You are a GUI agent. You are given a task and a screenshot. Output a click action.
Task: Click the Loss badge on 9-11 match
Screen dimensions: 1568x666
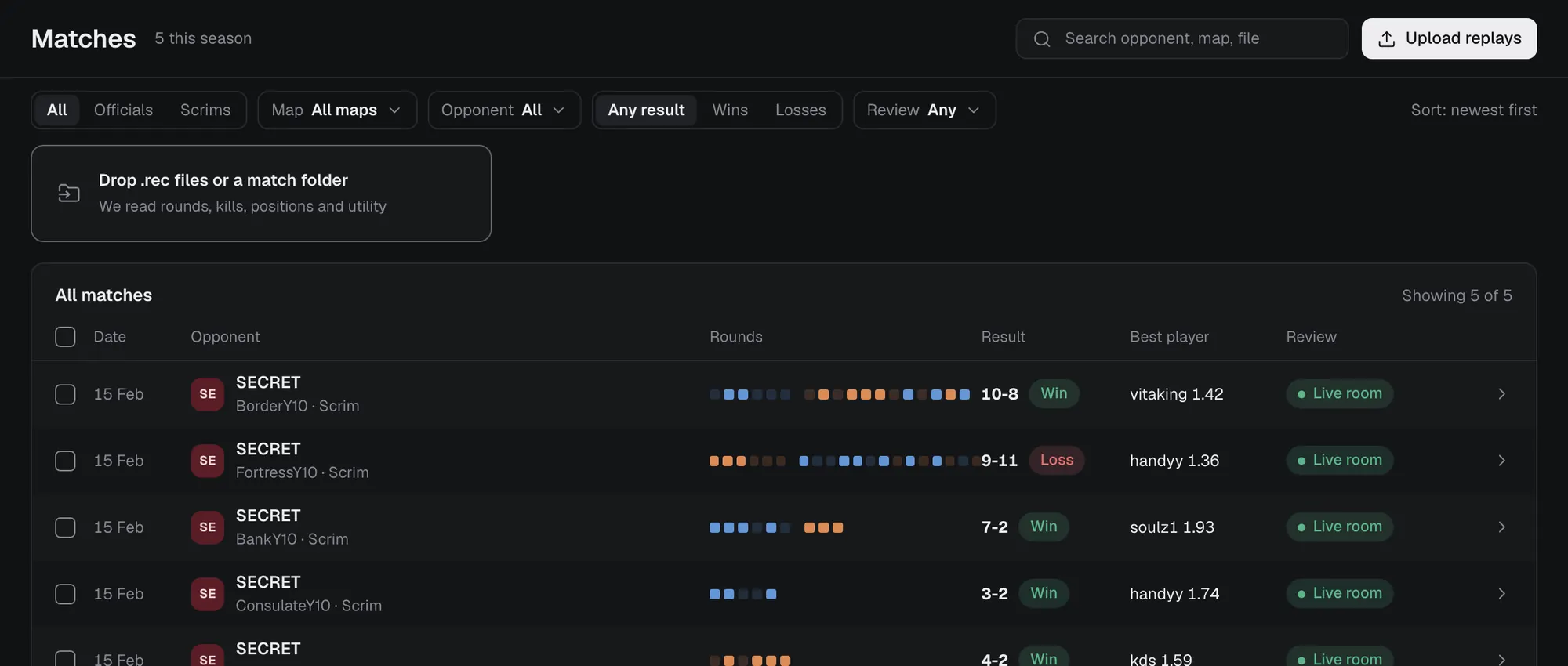(x=1056, y=460)
